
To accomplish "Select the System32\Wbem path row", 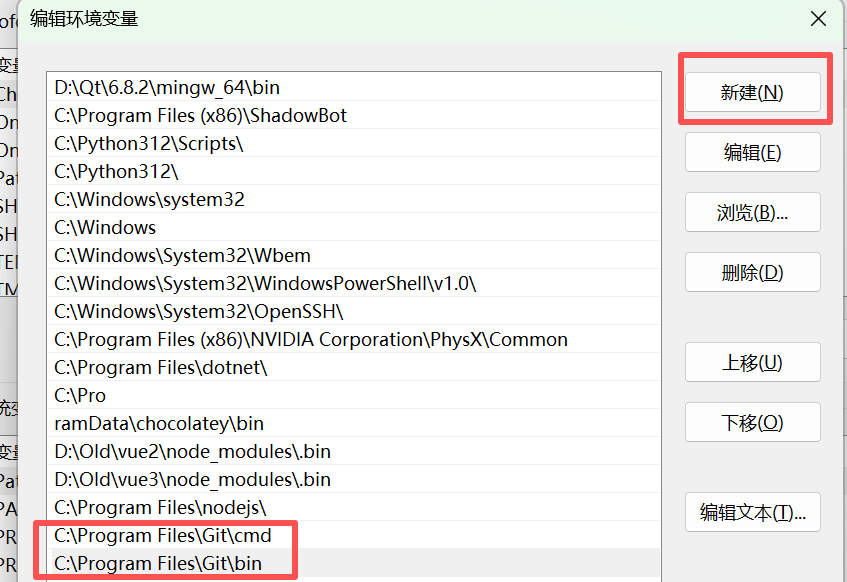I will tap(182, 256).
